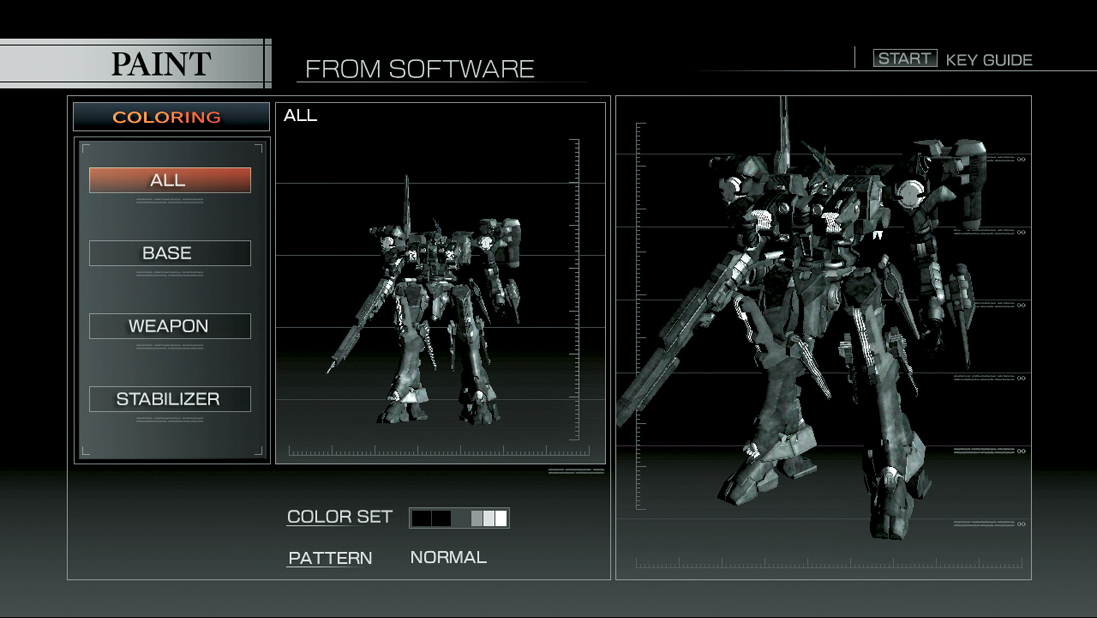Click the PATTERN label
1097x618 pixels.
329,557
